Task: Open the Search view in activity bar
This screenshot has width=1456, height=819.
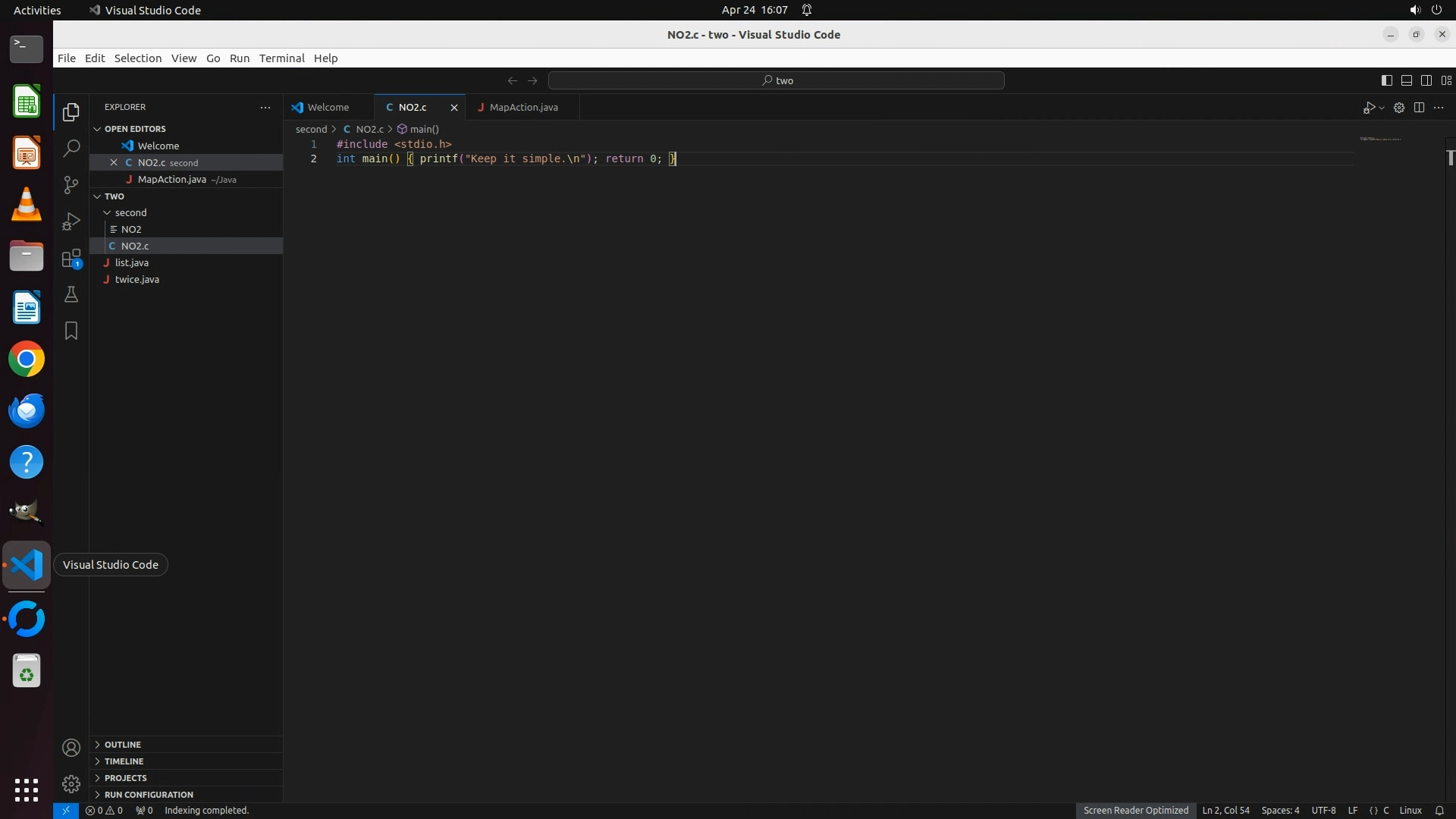Action: pyautogui.click(x=71, y=149)
